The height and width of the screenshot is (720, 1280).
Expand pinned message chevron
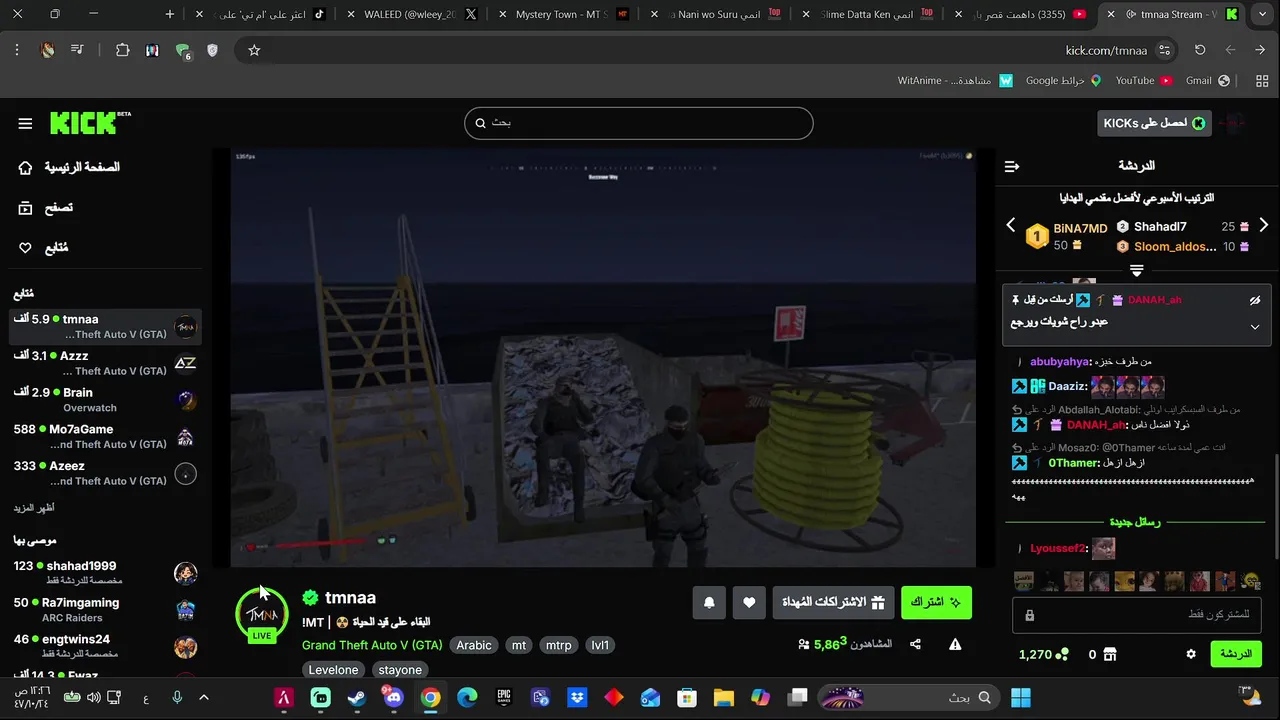click(x=1255, y=326)
